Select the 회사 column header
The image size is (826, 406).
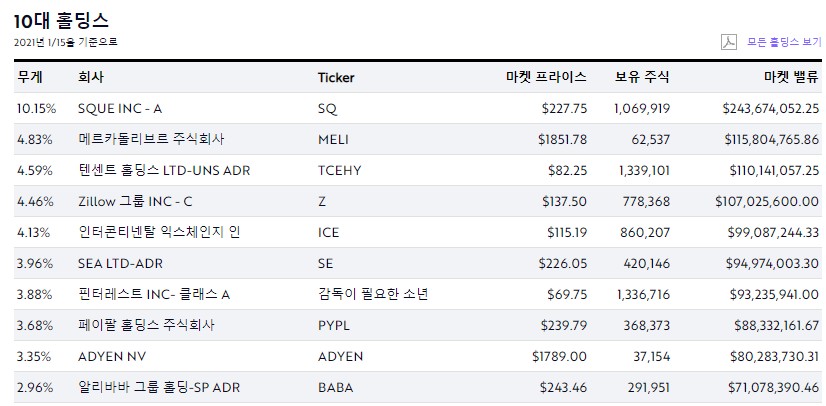(x=91, y=77)
